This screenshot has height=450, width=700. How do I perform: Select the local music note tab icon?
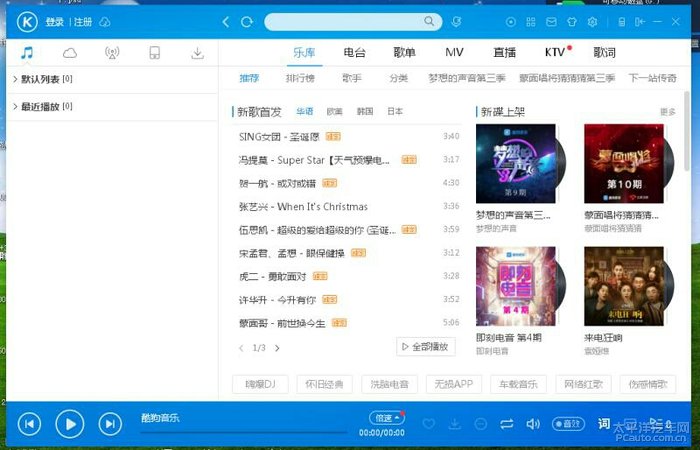(x=27, y=53)
